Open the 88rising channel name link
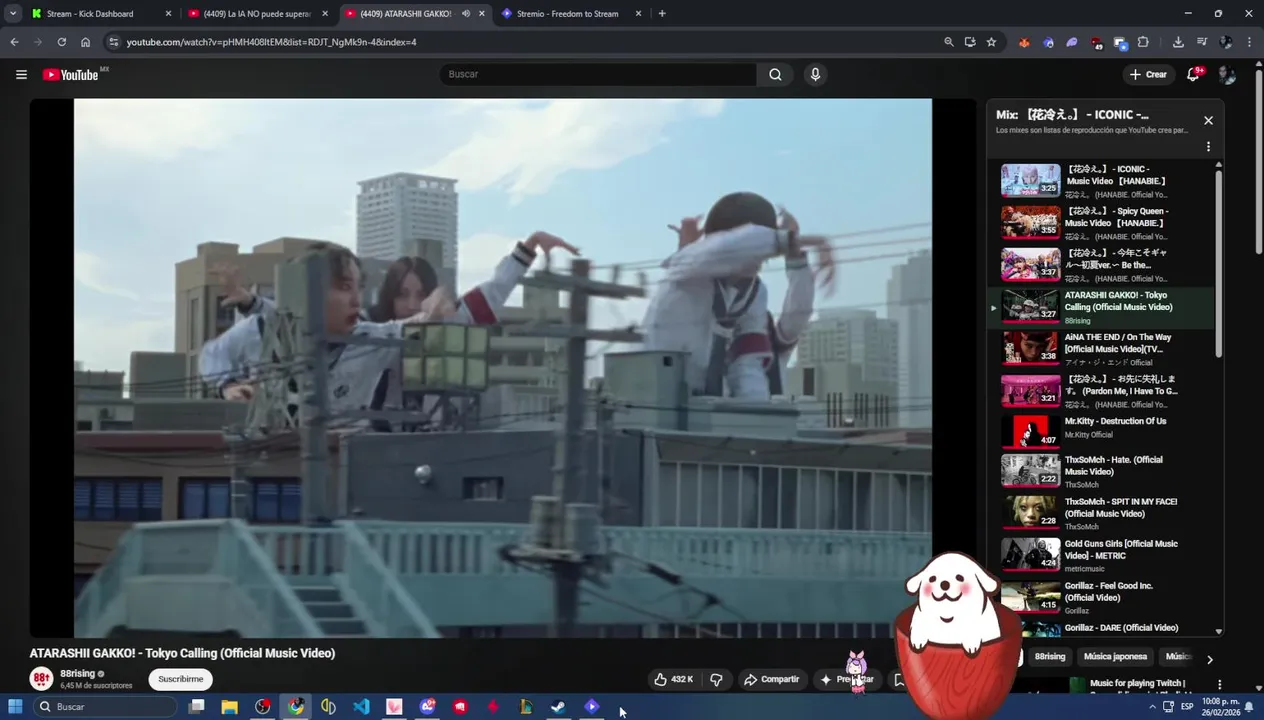Image resolution: width=1264 pixels, height=720 pixels. pos(77,674)
